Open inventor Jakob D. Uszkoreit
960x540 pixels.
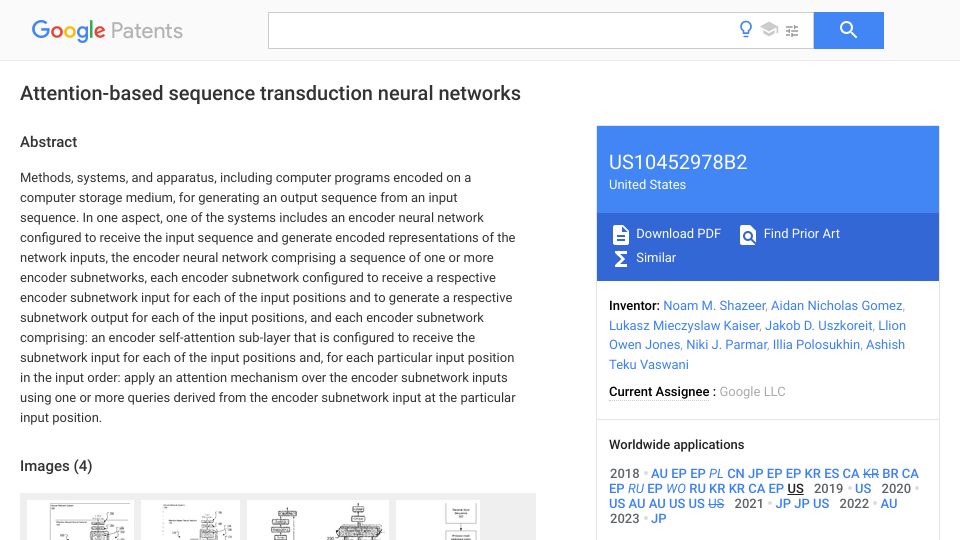(819, 326)
